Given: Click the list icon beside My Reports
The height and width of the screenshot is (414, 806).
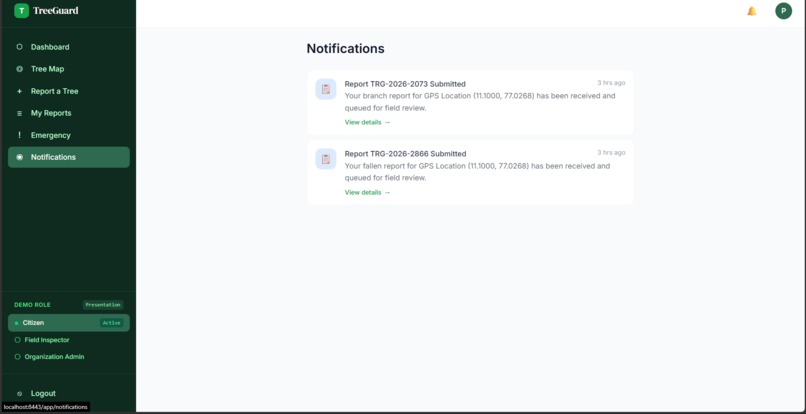Looking at the screenshot, I should (20, 113).
